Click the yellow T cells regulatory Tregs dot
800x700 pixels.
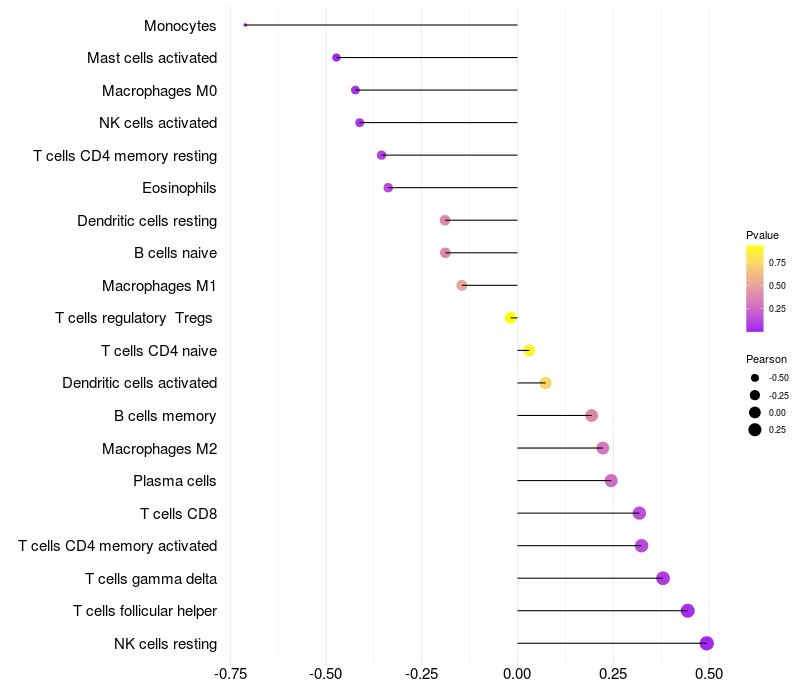point(510,318)
